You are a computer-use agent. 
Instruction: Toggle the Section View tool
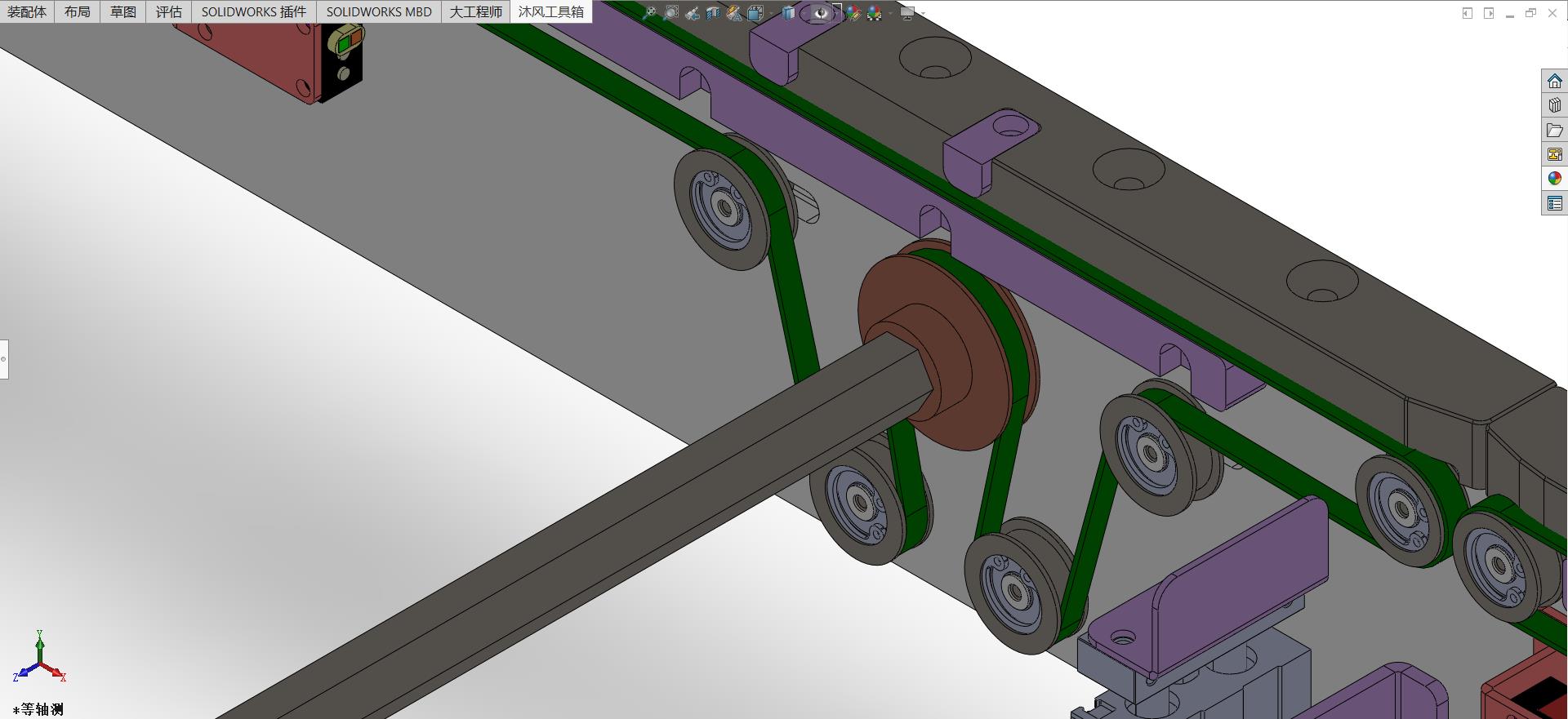coord(714,13)
